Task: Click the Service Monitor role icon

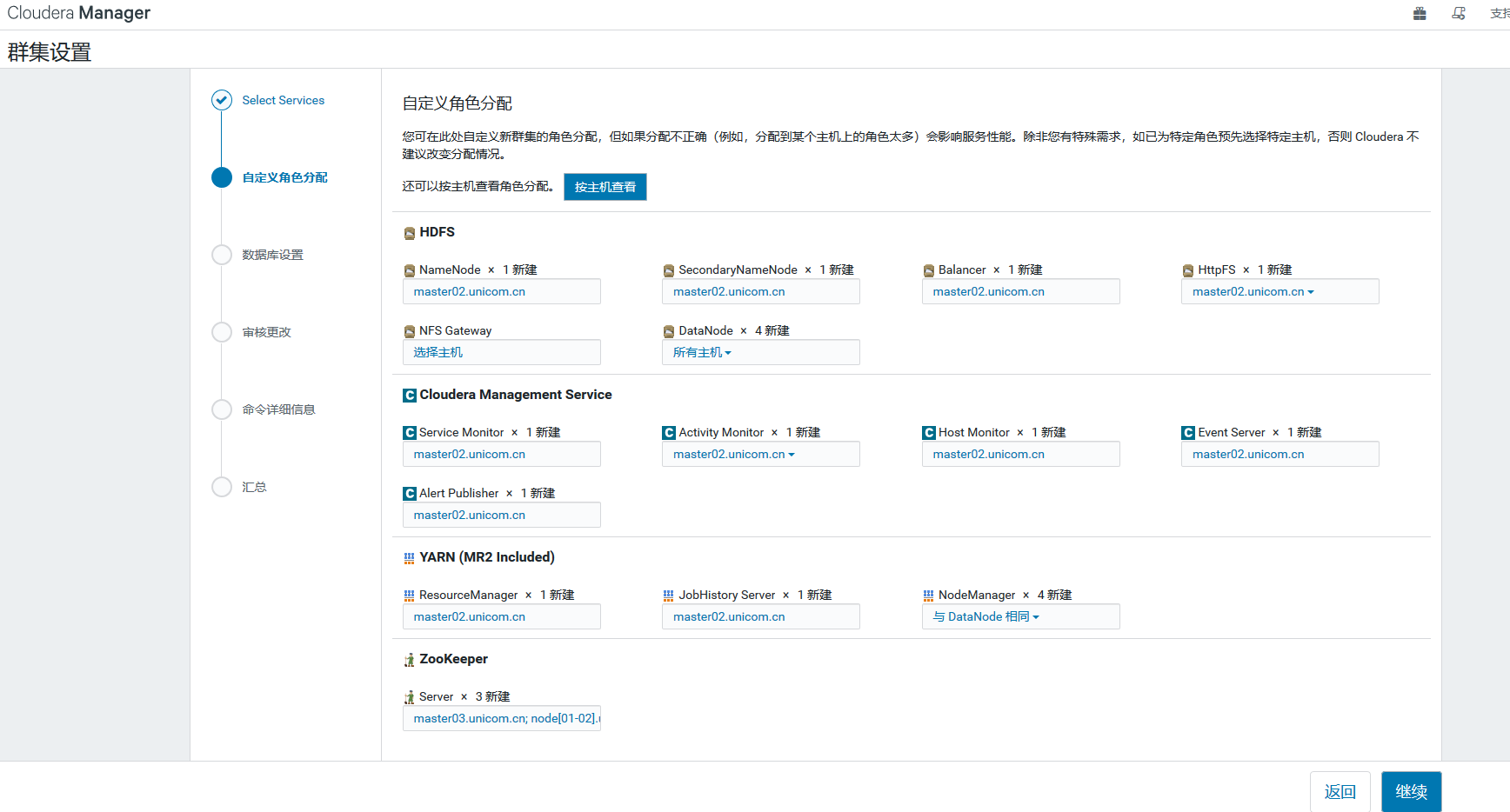Action: (409, 433)
